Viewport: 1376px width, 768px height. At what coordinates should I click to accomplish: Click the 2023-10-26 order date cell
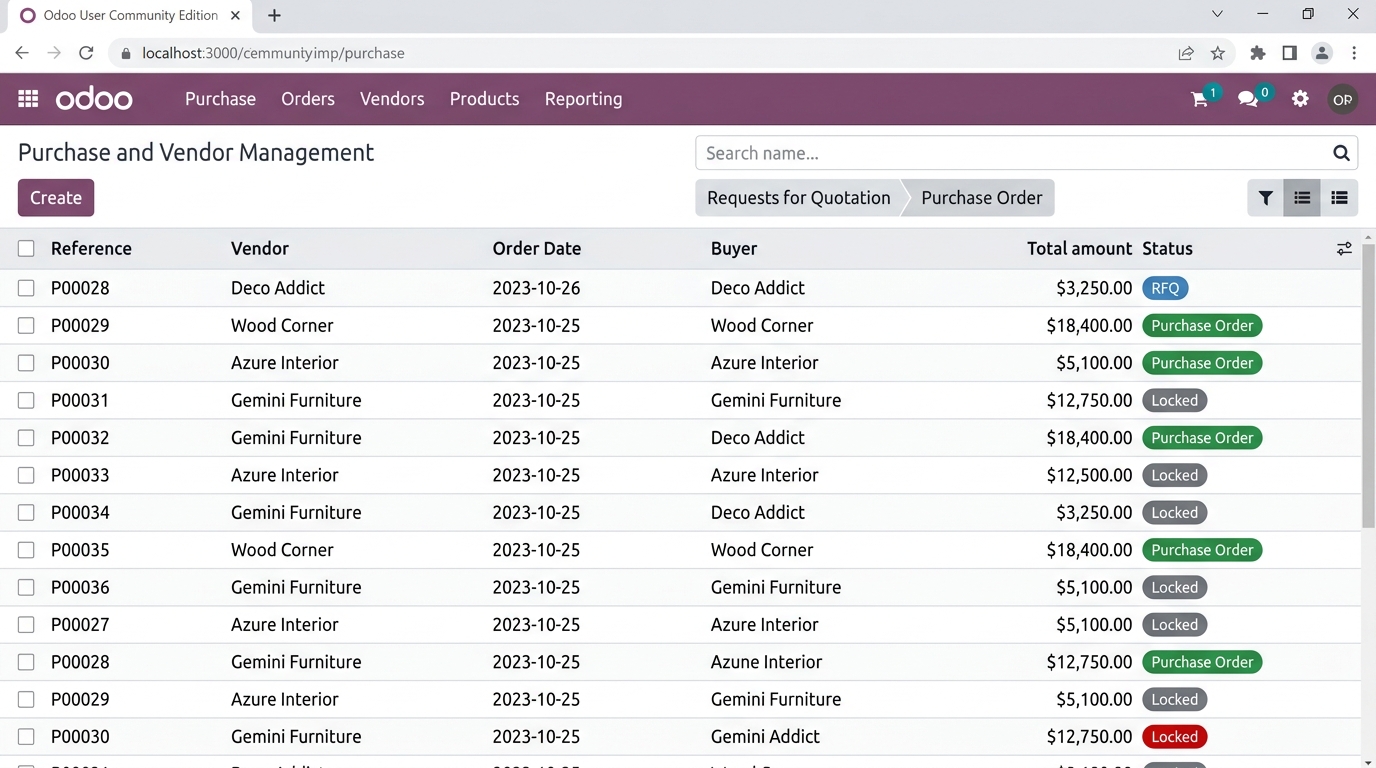pos(537,288)
